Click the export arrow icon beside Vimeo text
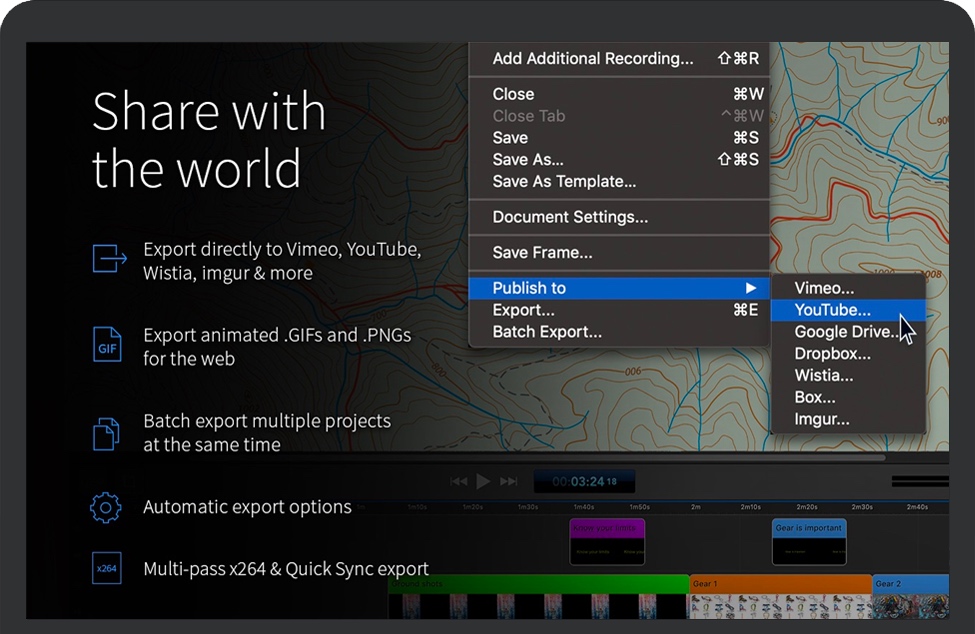Image resolution: width=975 pixels, height=634 pixels. [x=108, y=258]
